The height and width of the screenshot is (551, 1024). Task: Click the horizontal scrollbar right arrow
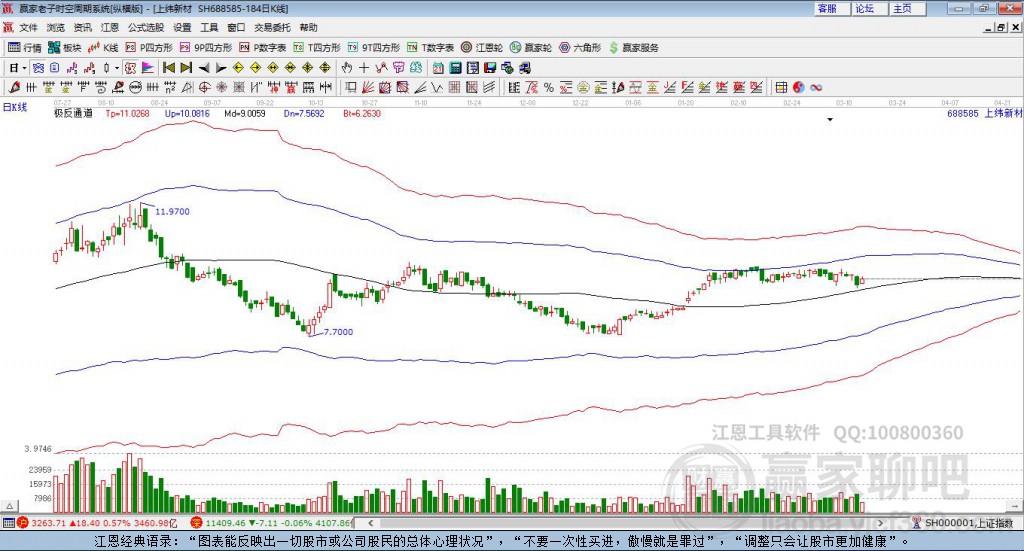point(880,522)
